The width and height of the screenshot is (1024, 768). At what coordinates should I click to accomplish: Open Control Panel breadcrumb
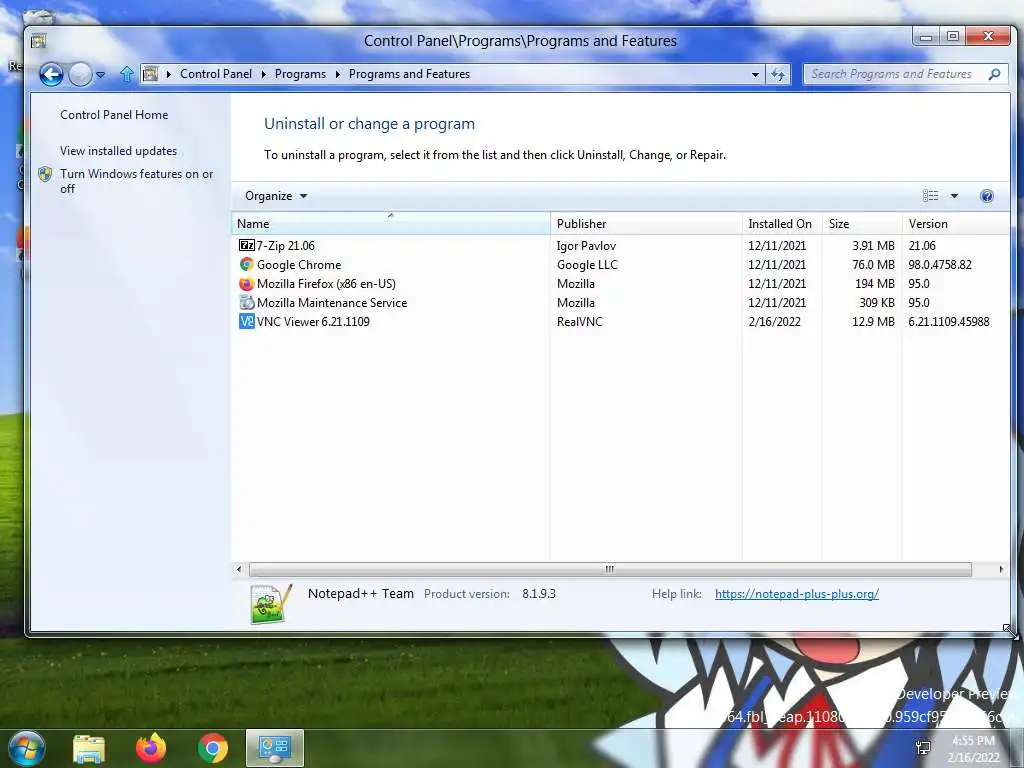216,74
